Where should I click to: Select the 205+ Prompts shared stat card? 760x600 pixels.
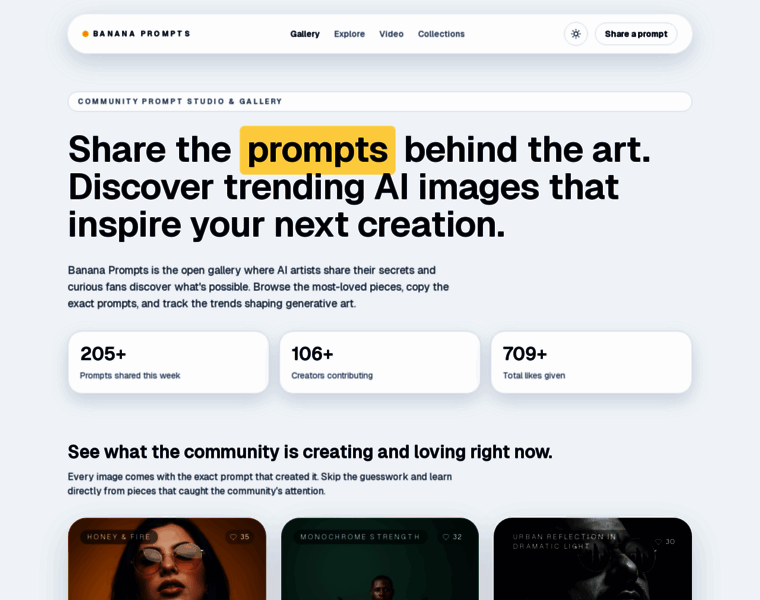tap(169, 363)
